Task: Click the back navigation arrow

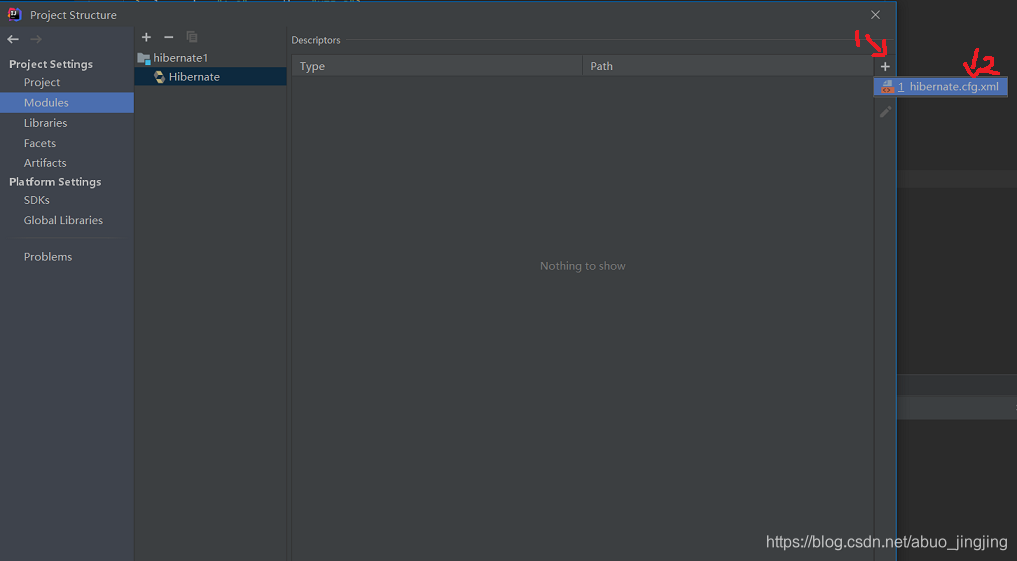Action: tap(13, 40)
